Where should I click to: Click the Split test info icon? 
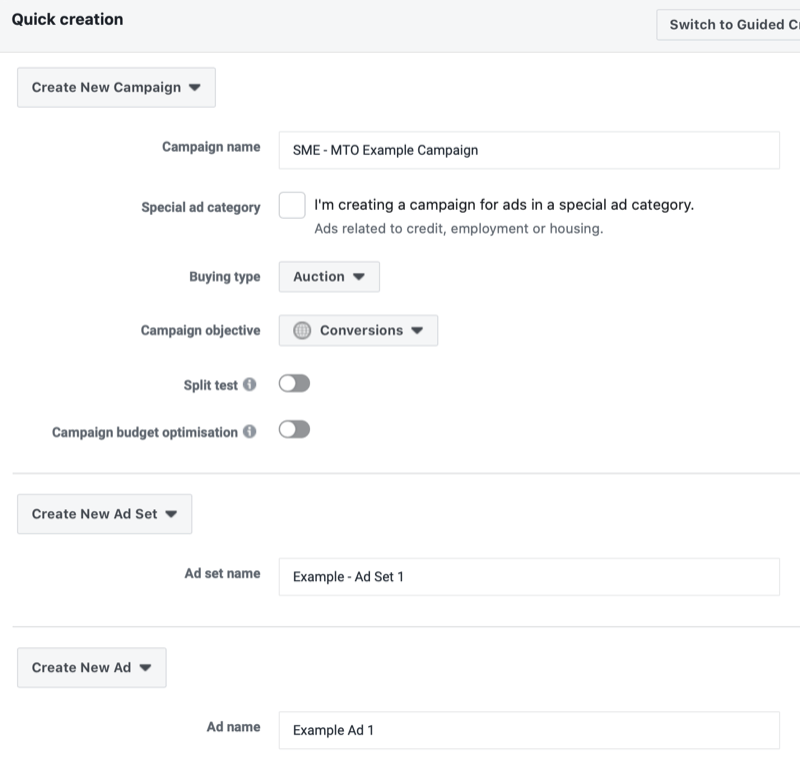coord(249,384)
